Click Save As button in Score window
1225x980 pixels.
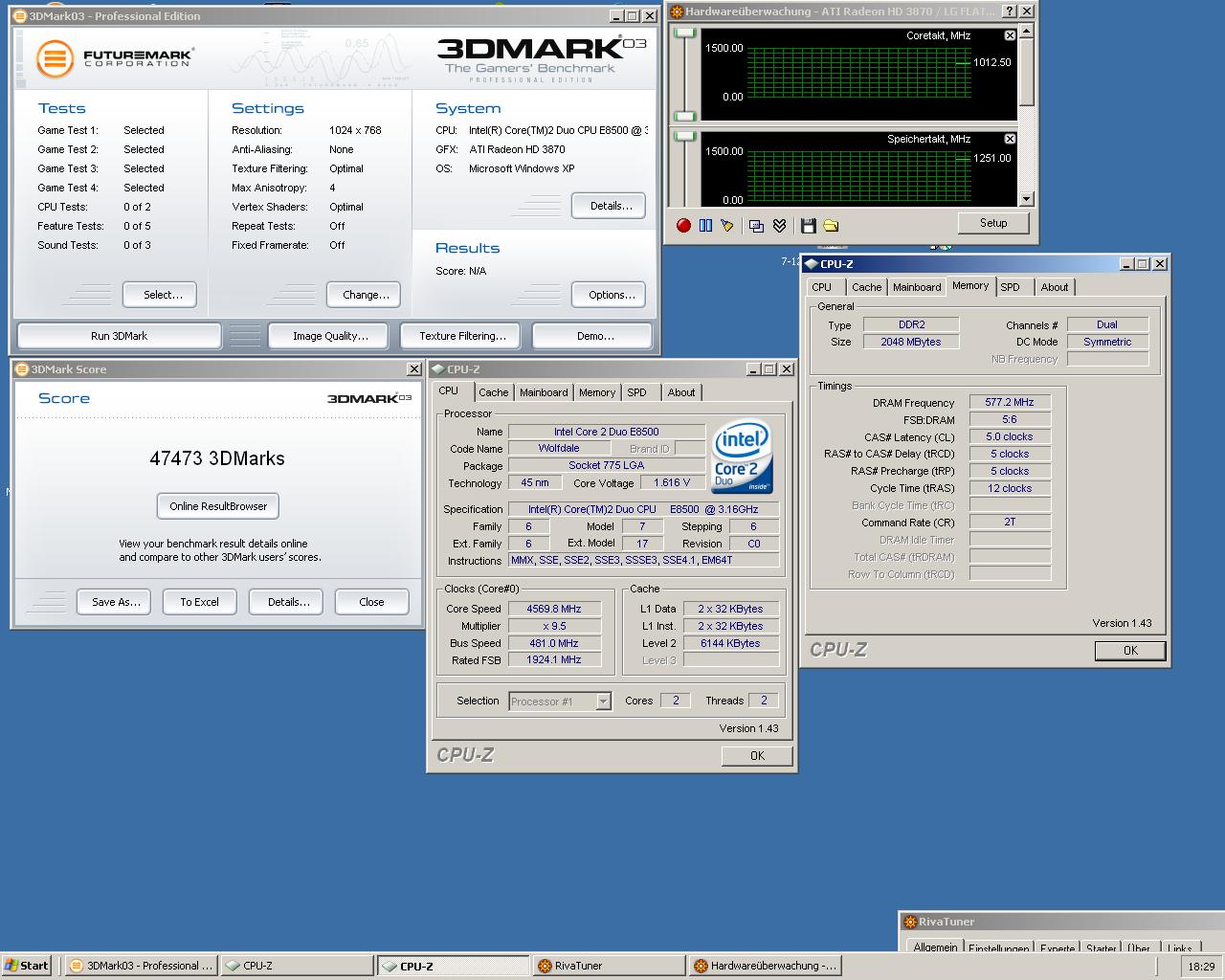click(116, 602)
